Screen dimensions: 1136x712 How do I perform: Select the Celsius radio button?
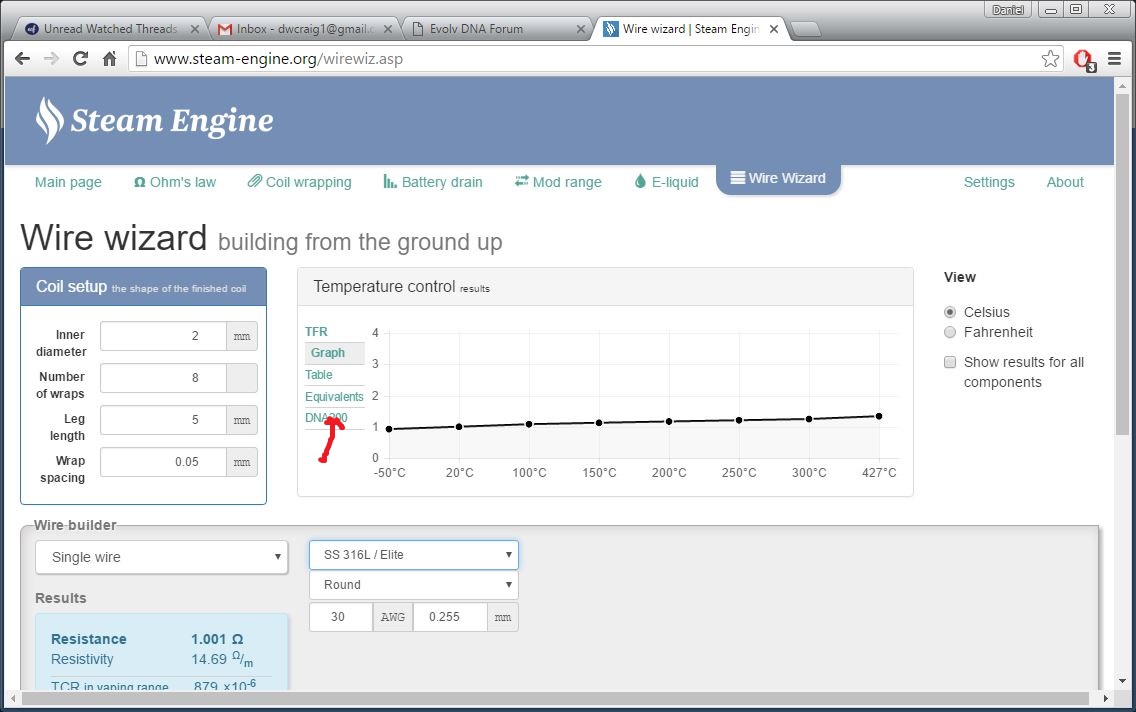950,312
